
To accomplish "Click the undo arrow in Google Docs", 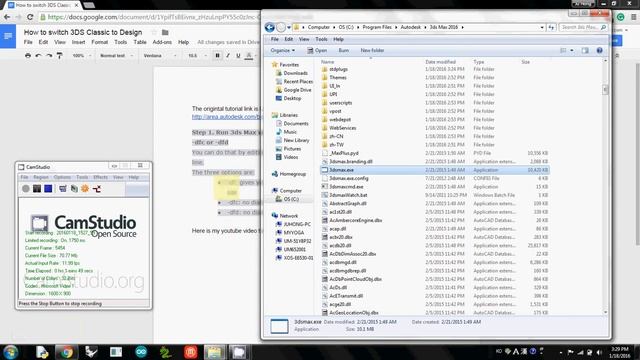I will click(38, 56).
